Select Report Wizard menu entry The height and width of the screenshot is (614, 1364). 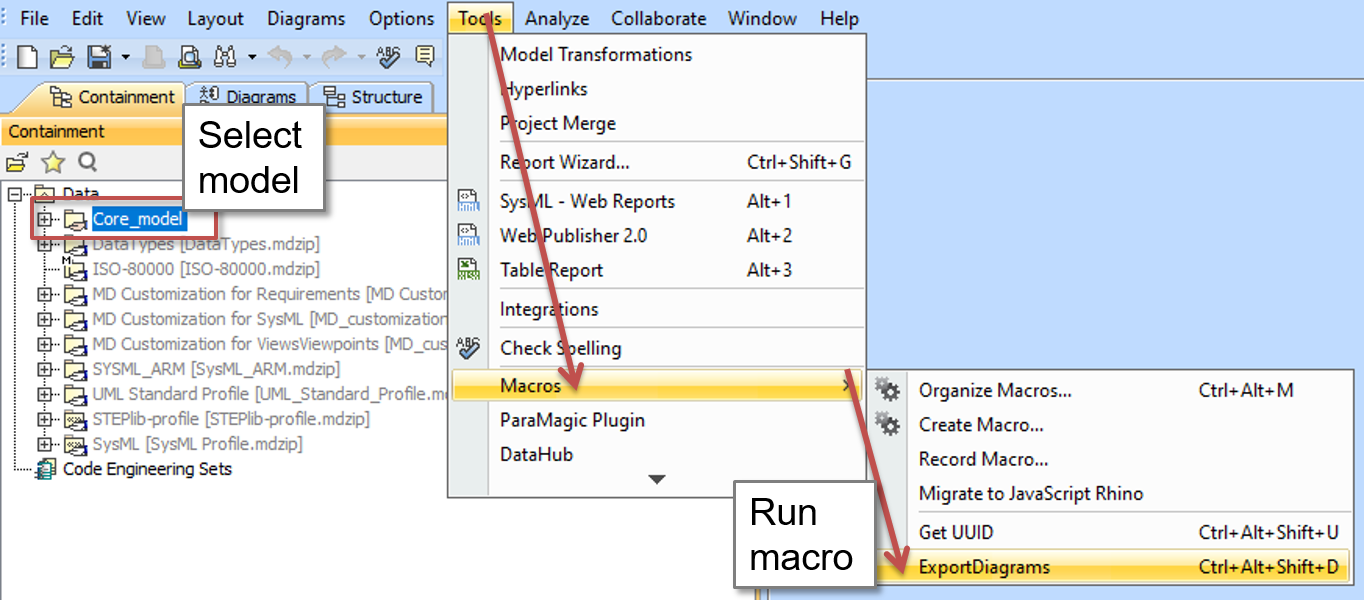pos(564,162)
